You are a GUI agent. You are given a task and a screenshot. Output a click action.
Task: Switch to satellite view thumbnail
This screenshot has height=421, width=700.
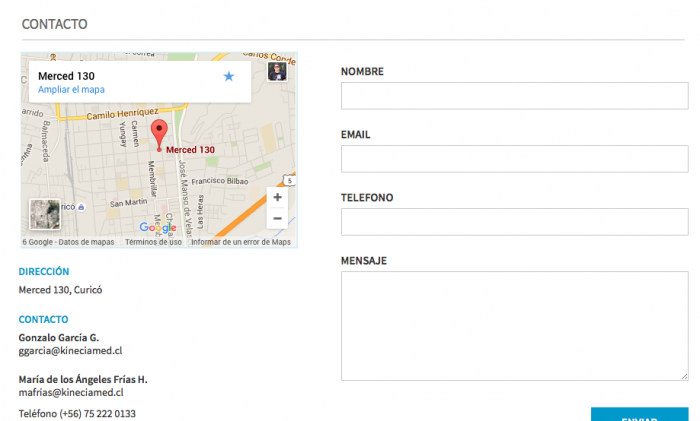coord(44,215)
